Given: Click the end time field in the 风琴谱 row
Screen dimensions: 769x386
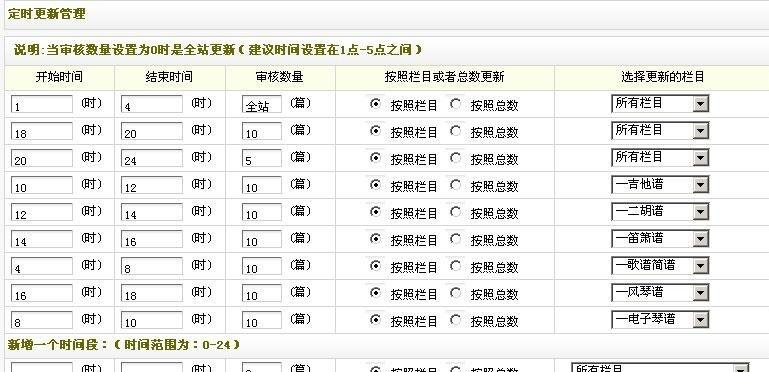Looking at the screenshot, I should tap(152, 293).
